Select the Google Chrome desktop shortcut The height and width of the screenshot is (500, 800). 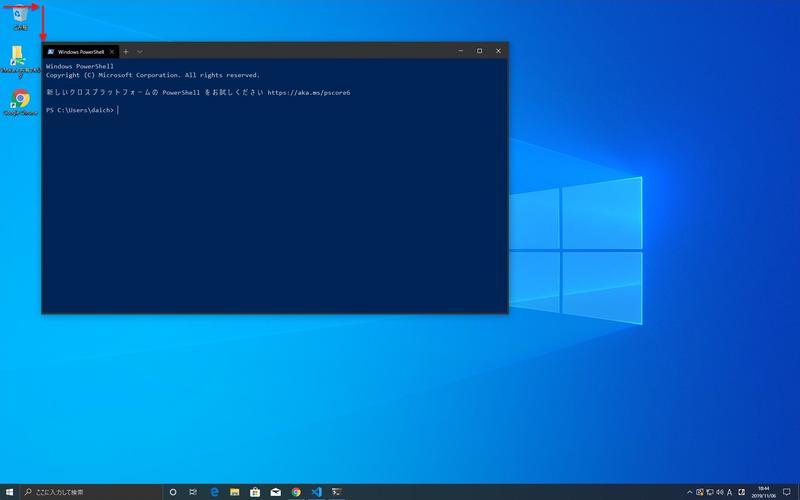20,103
